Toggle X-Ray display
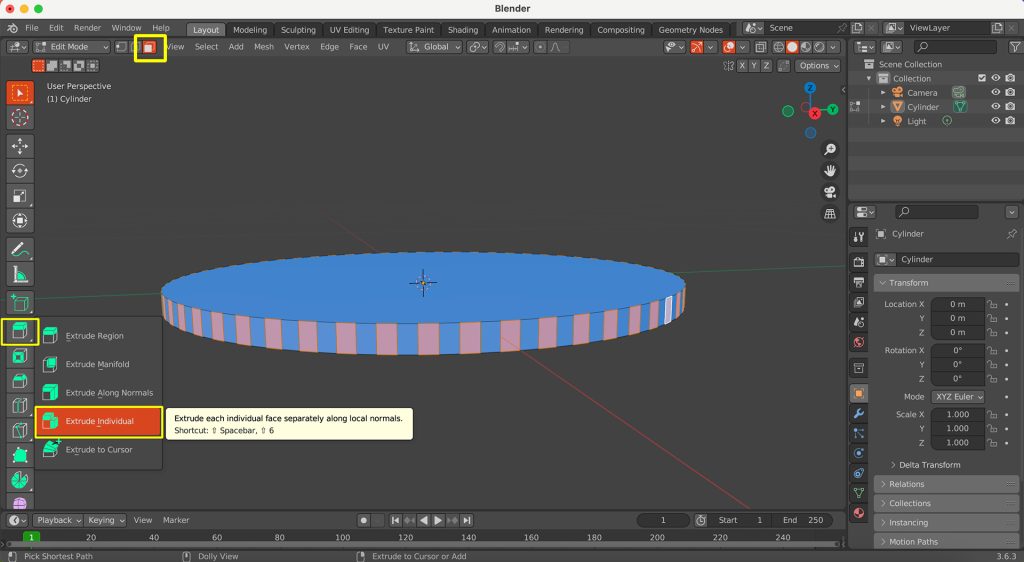This screenshot has width=1024, height=562. [x=761, y=47]
